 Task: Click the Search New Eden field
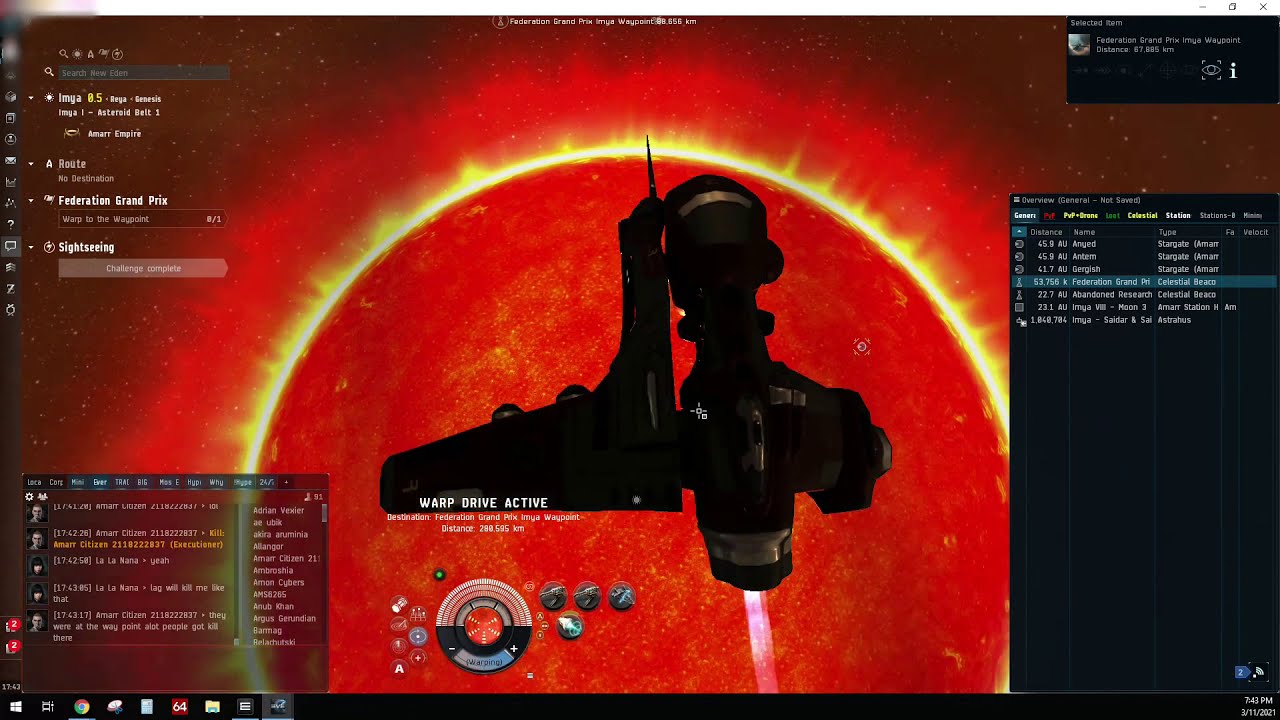tap(143, 72)
